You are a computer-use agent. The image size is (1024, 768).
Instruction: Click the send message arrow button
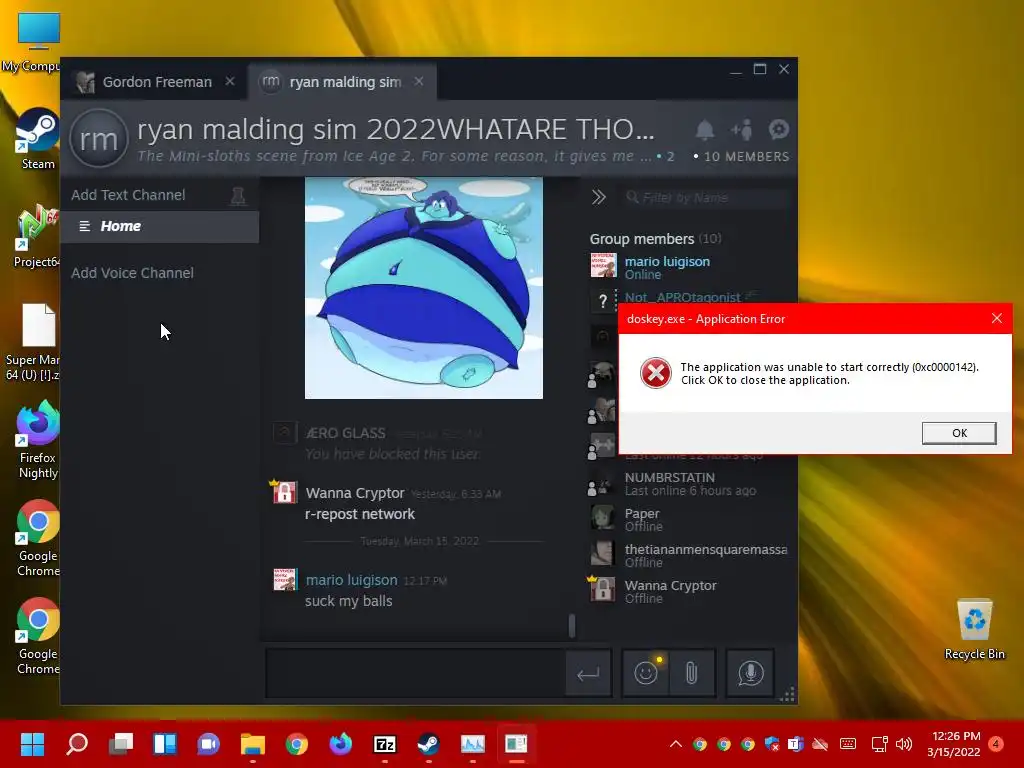pyautogui.click(x=588, y=673)
